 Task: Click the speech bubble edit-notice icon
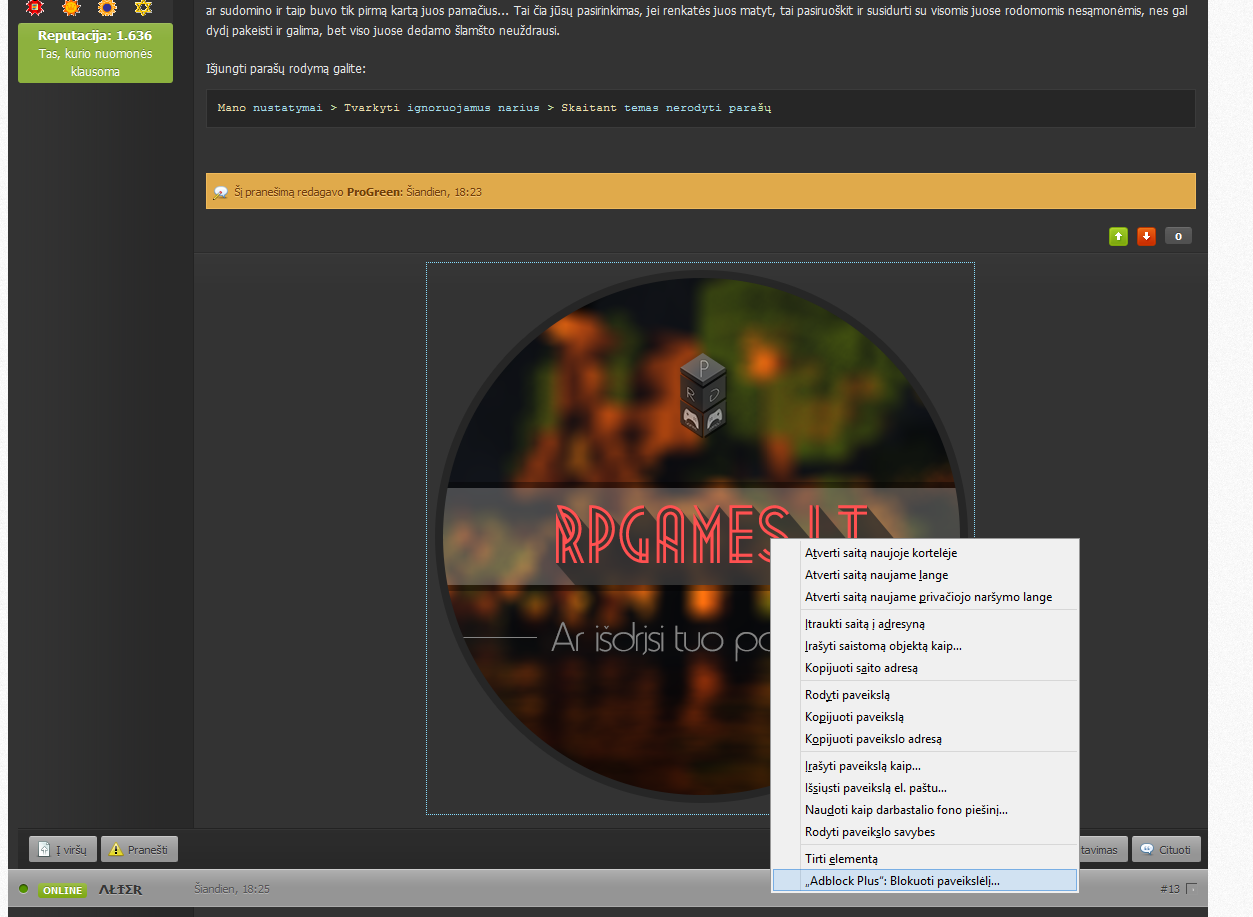coord(221,191)
